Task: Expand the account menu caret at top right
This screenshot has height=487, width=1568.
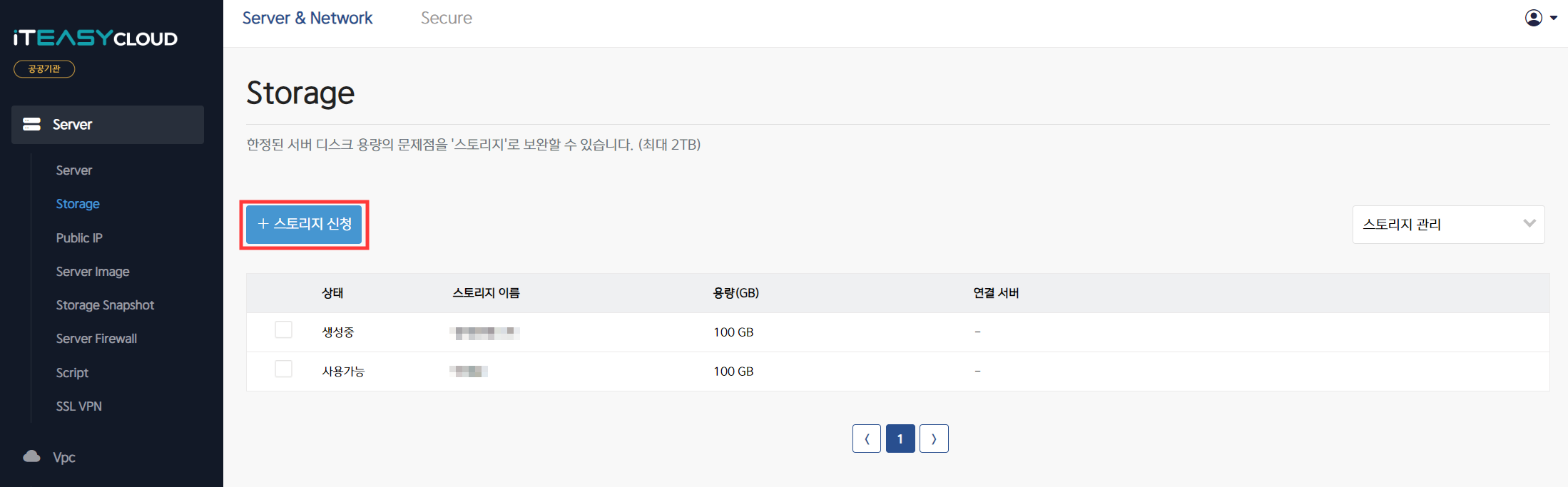Action: (x=1553, y=19)
